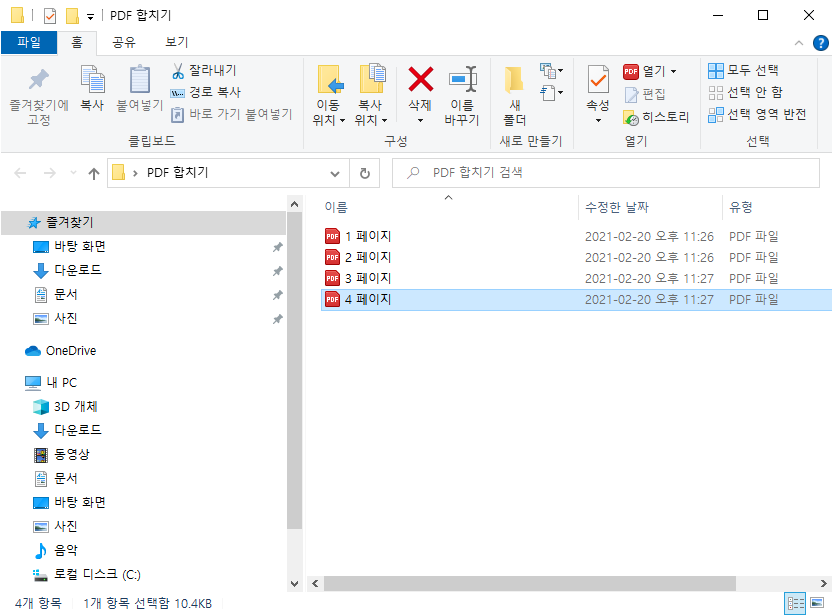Sort by 유형 column header
Image resolution: width=833 pixels, height=616 pixels.
pyautogui.click(x=740, y=207)
